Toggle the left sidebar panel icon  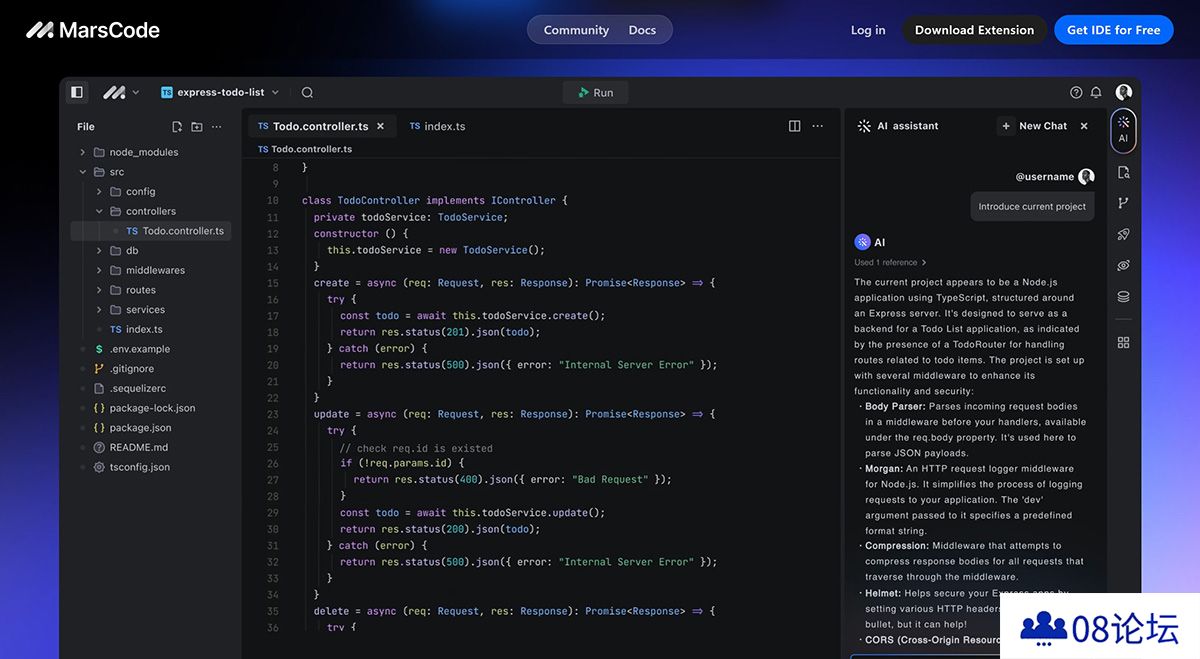click(77, 92)
